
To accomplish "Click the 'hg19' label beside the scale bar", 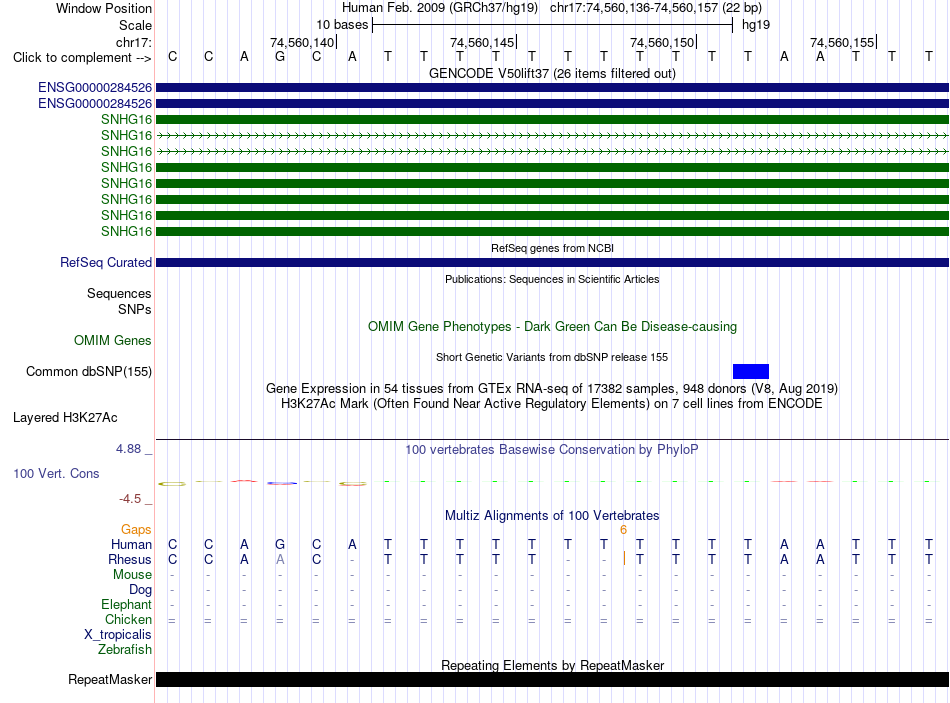I will coord(756,25).
